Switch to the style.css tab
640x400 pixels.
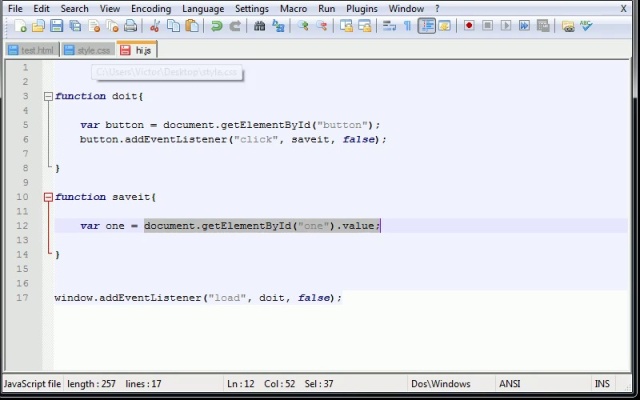click(x=88, y=50)
